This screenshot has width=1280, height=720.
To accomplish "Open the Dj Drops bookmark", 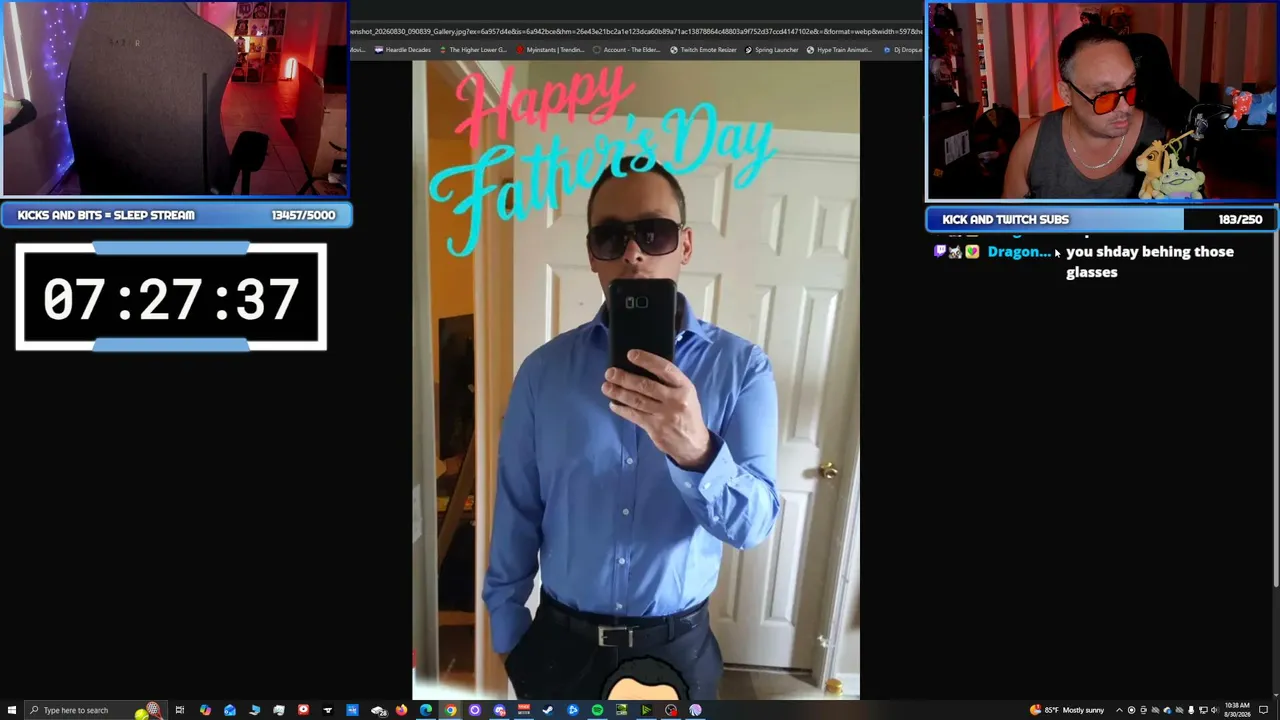I will click(903, 50).
